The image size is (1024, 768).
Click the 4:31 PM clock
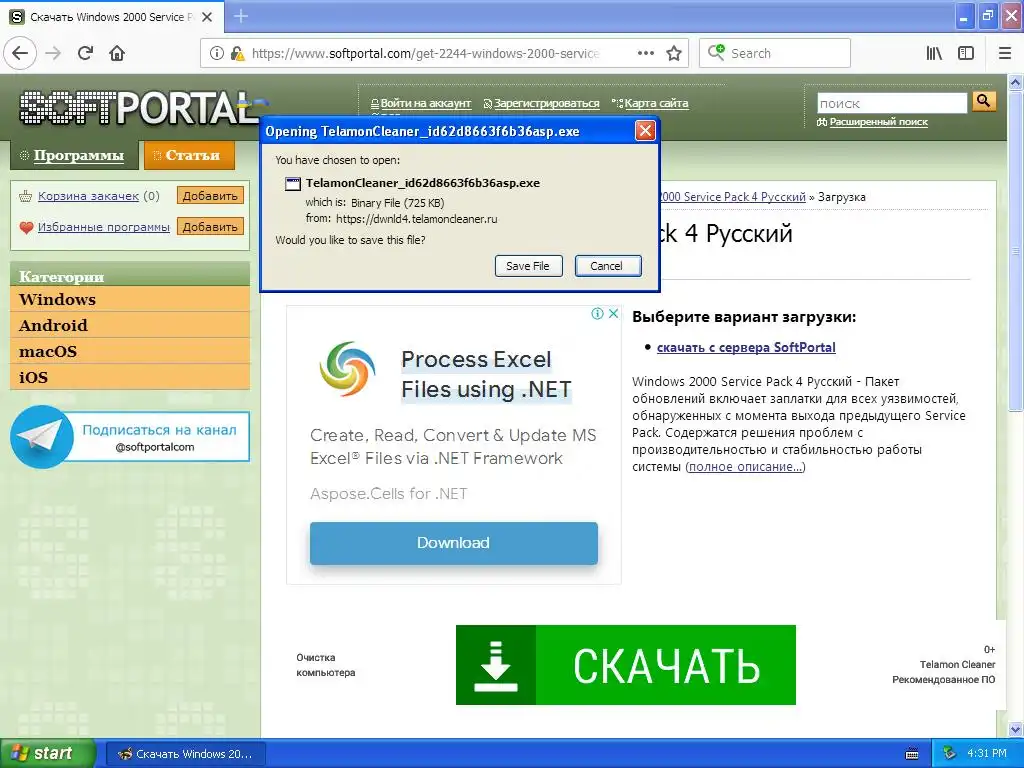click(x=987, y=754)
